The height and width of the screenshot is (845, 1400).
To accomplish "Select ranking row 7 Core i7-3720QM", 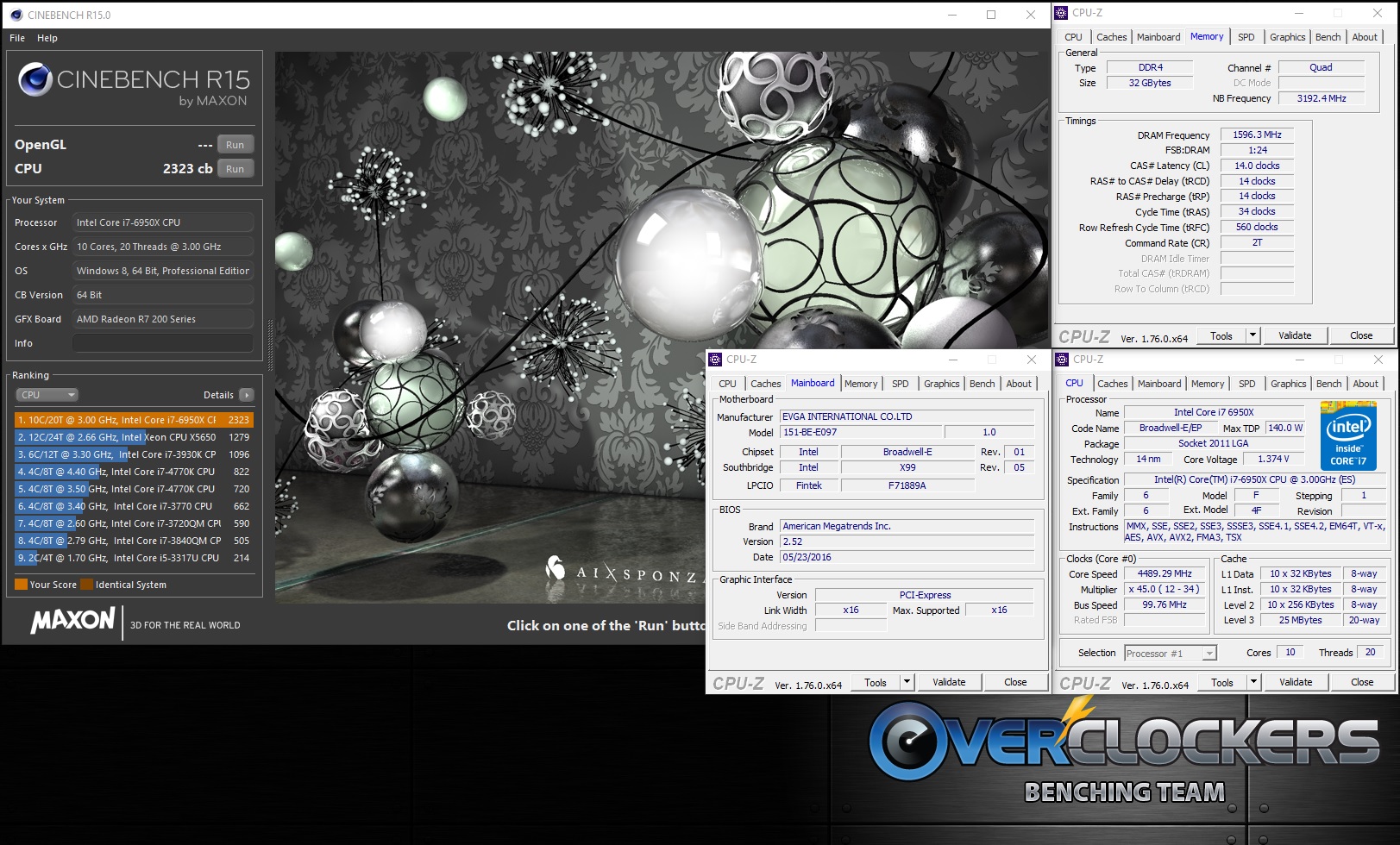I will point(134,523).
